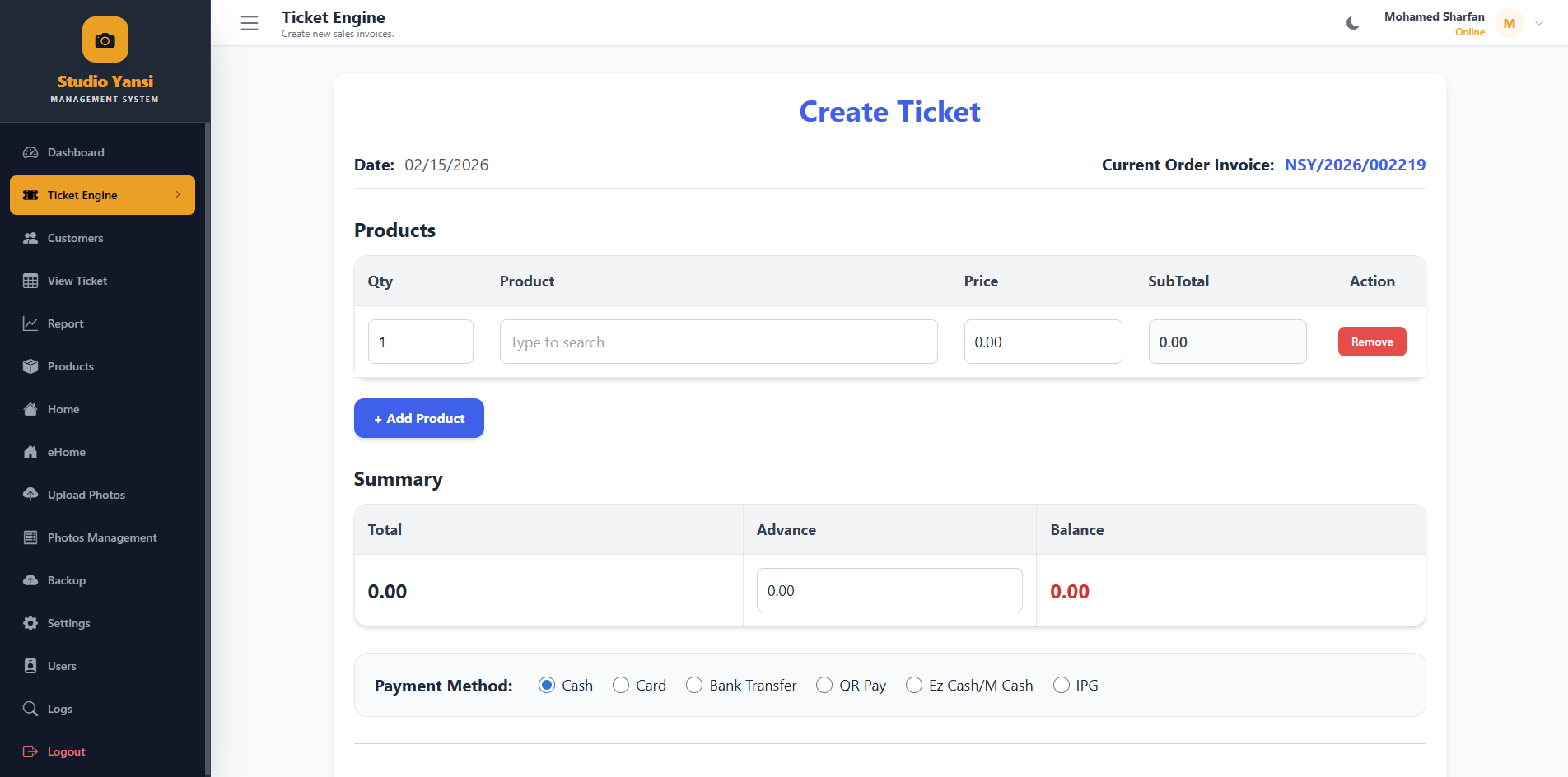Open invoice NSY/2026/002219 link
Screen dimensions: 1568x777
1355,165
